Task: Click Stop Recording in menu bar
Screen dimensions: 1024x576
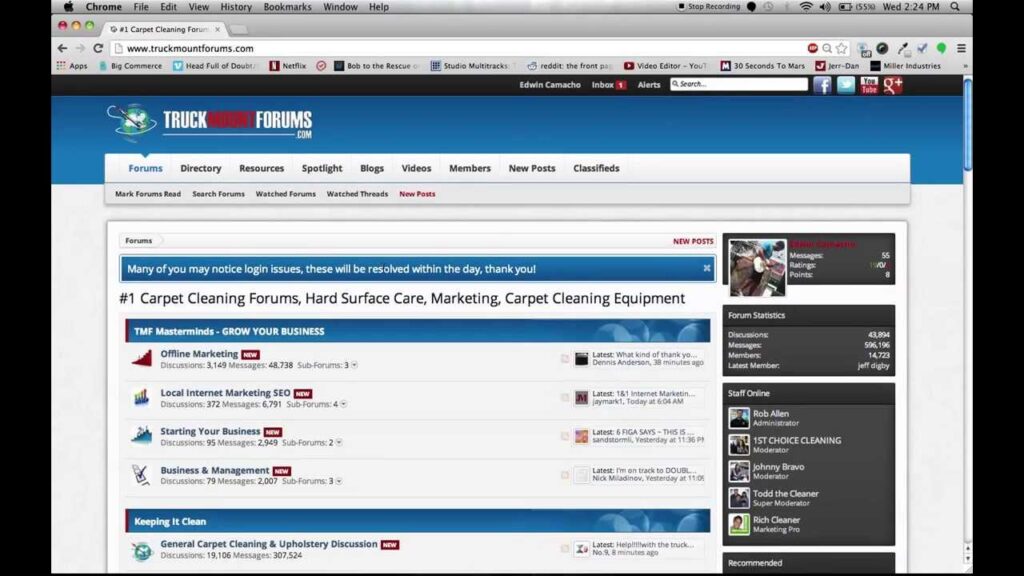Action: (709, 7)
